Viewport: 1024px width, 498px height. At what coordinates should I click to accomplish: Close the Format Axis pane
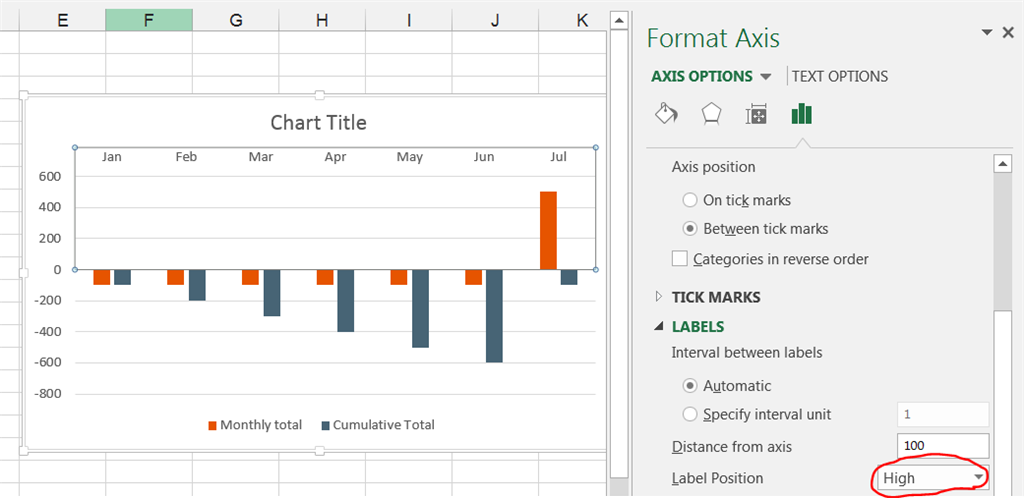(x=1008, y=33)
